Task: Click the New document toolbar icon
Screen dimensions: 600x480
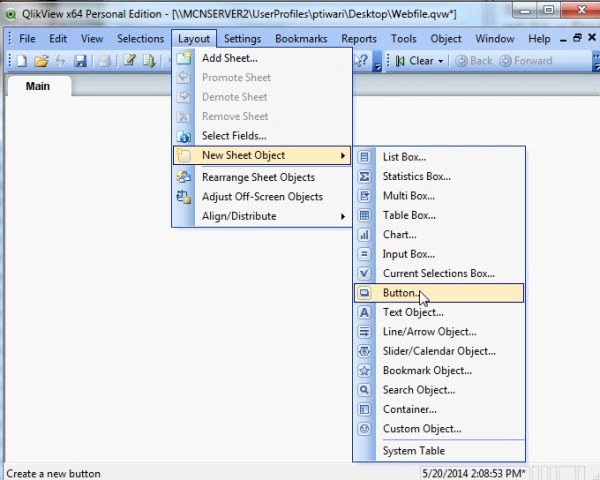Action: 22,61
